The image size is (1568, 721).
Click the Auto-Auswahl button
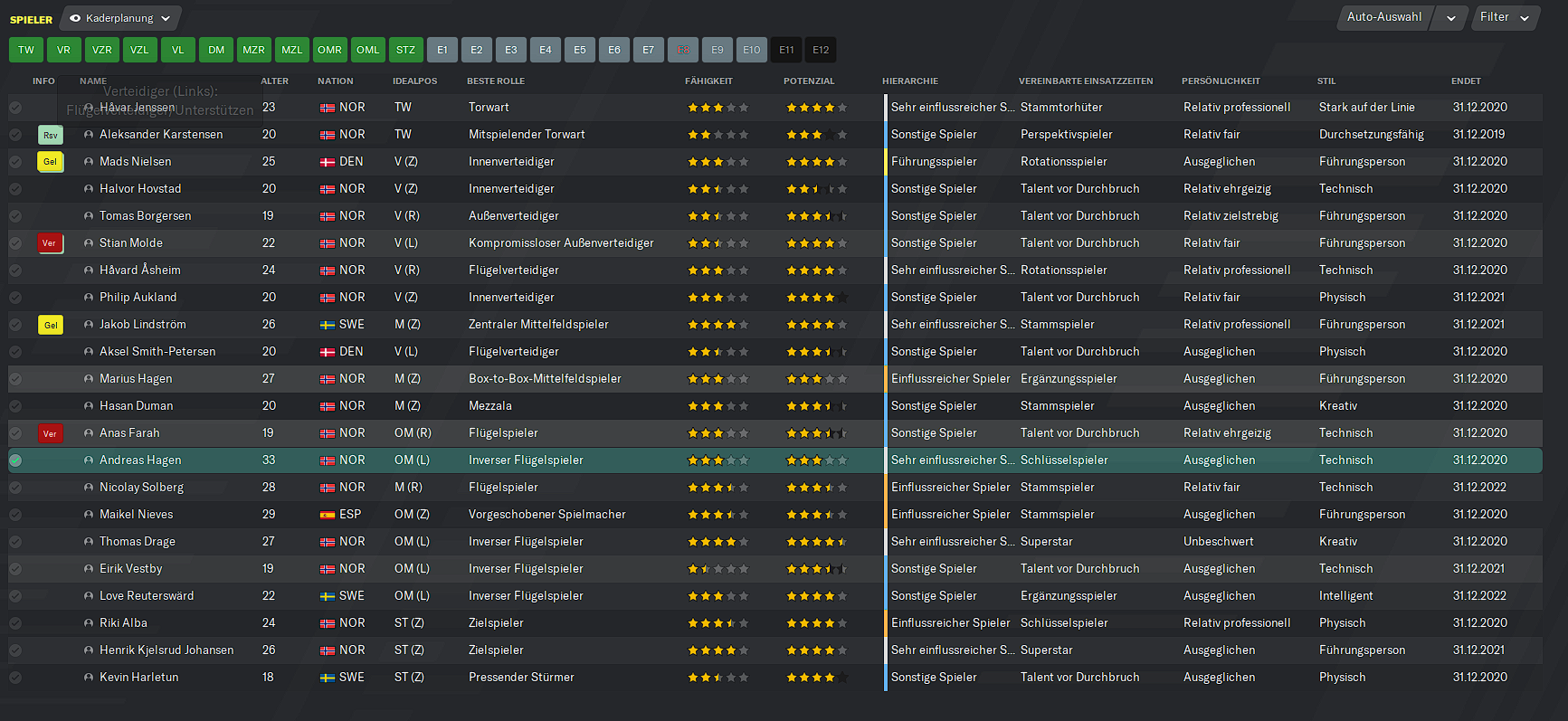pos(1384,17)
